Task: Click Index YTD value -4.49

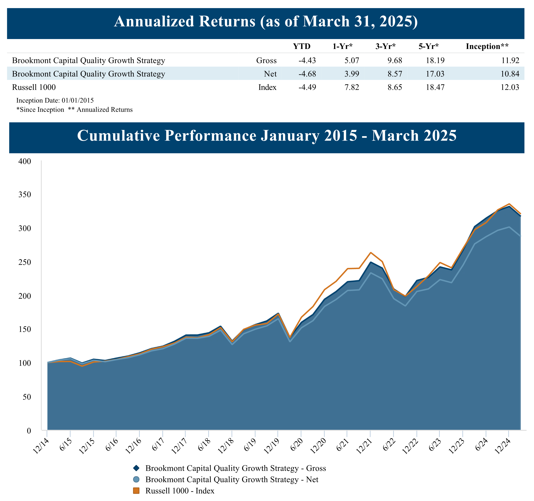Action: click(x=307, y=87)
